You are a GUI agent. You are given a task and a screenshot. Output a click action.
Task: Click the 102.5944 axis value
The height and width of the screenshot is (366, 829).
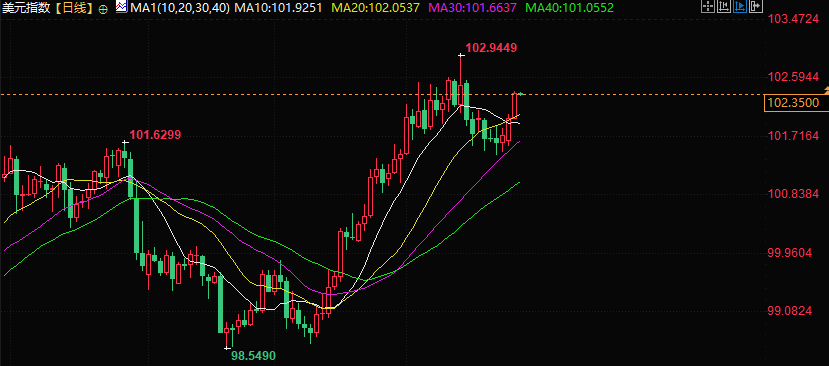click(x=793, y=78)
